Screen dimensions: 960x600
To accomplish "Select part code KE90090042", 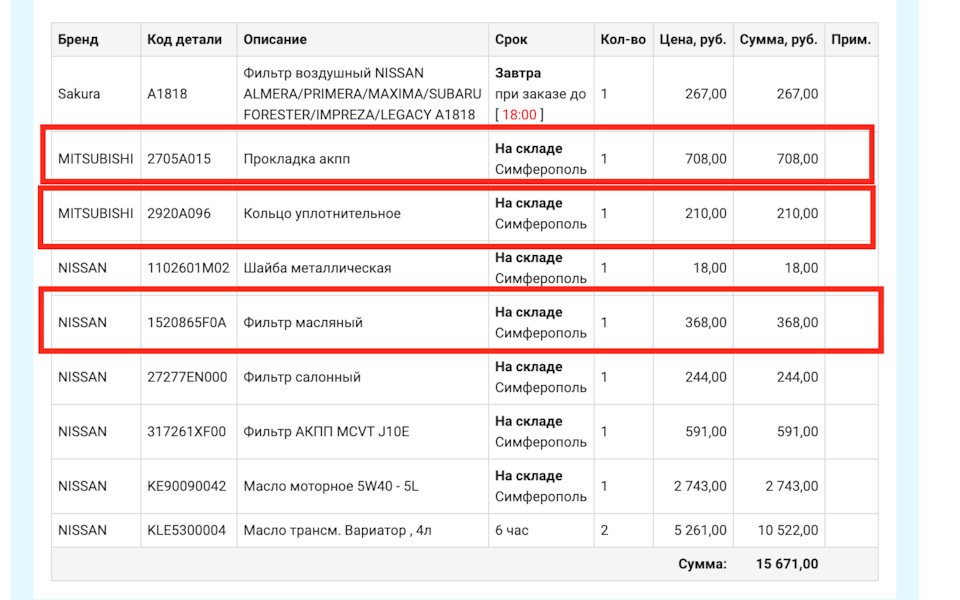I will [x=187, y=486].
